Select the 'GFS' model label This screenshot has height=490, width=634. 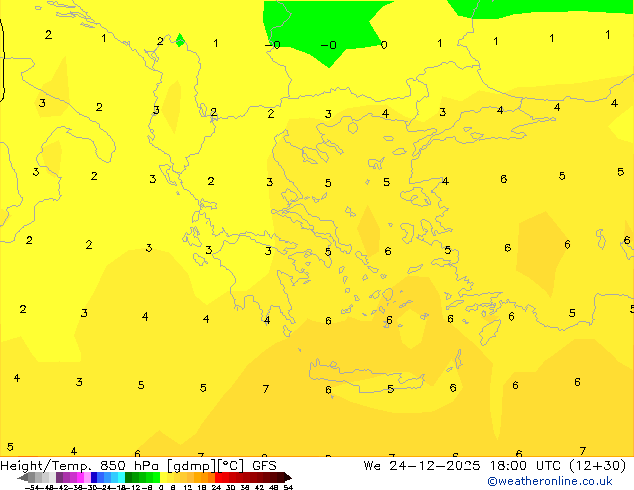264,466
